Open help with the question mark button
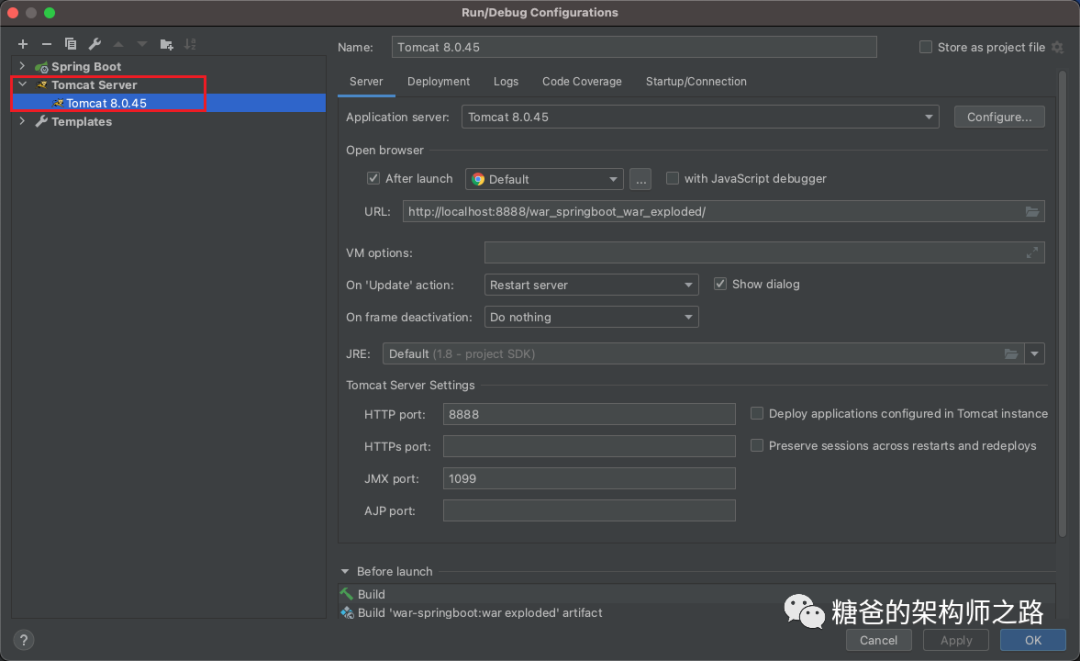Image resolution: width=1080 pixels, height=661 pixels. [23, 640]
